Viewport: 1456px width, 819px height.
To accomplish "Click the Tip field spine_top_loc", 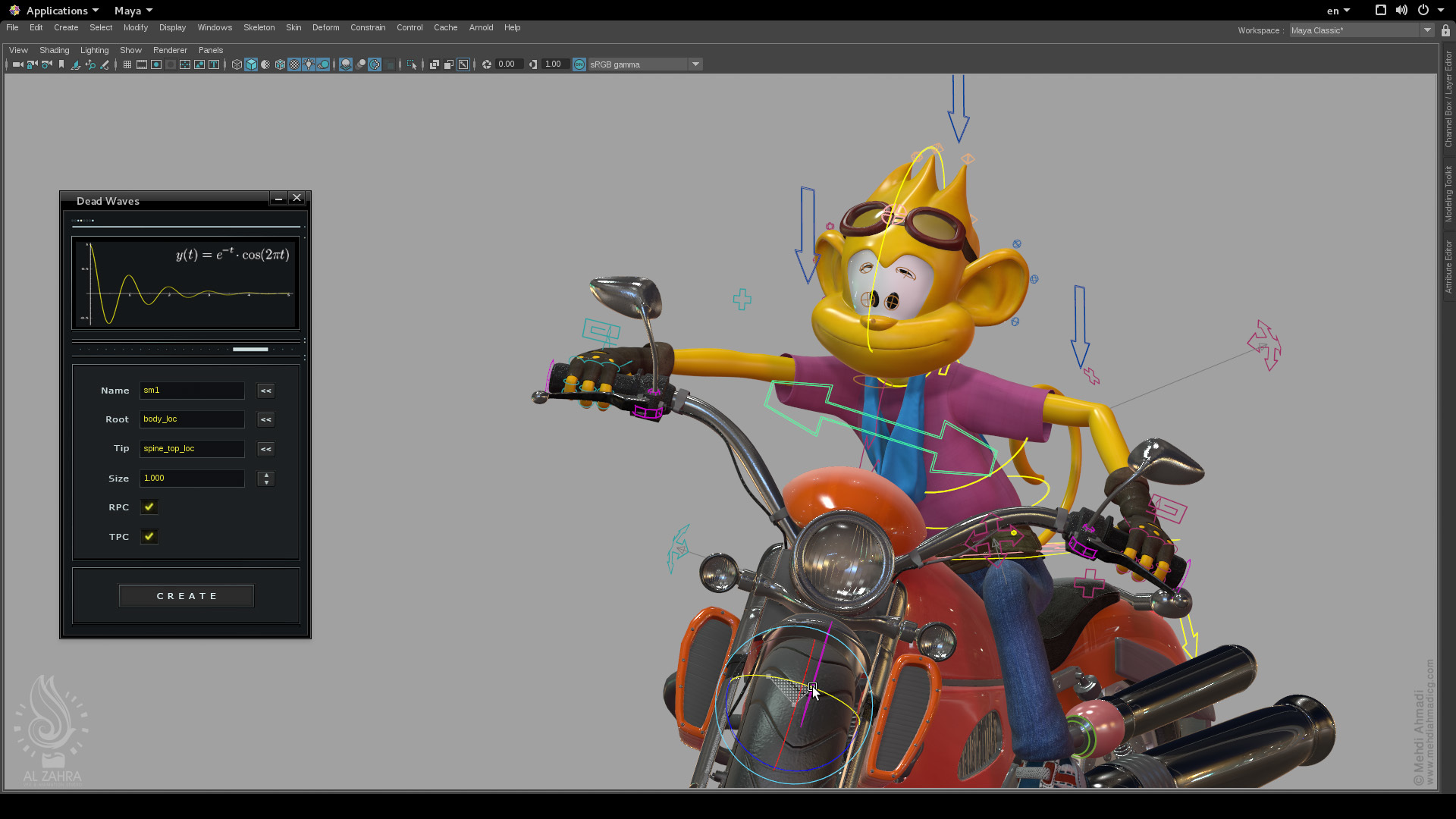I will pos(192,449).
